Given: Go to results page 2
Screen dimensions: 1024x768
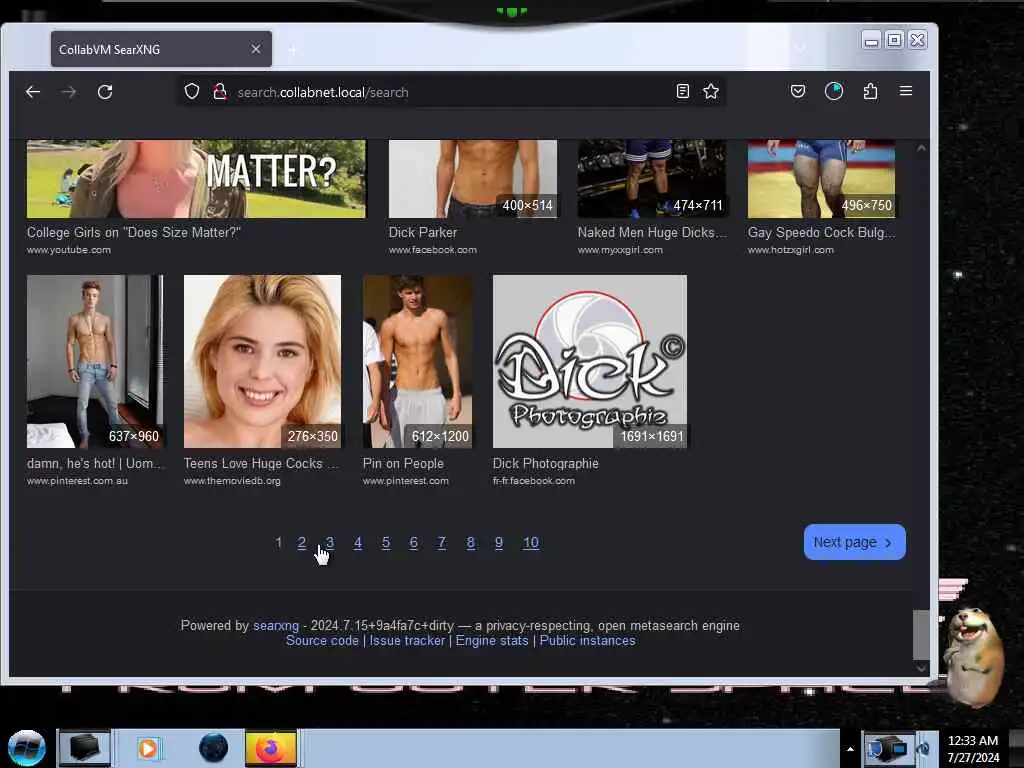Looking at the screenshot, I should pos(302,543).
